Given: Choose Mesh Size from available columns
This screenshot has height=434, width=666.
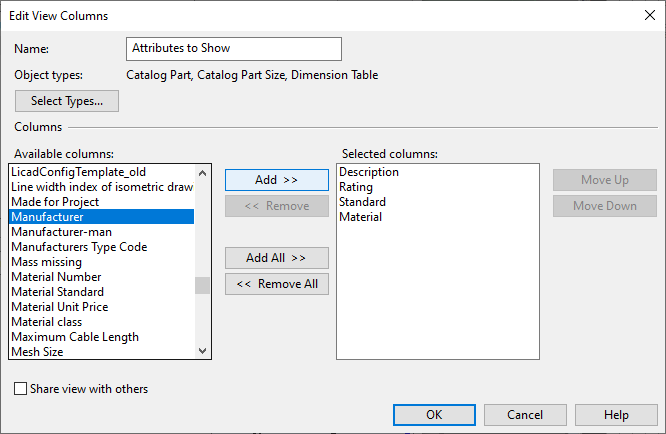Looking at the screenshot, I should click(x=37, y=352).
